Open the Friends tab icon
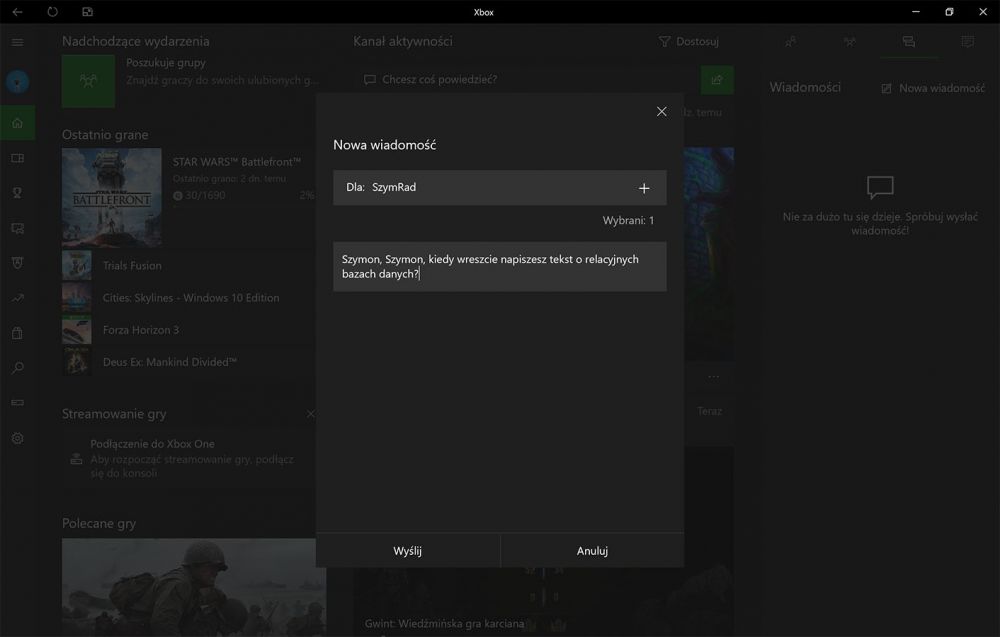1000x637 pixels. point(791,41)
